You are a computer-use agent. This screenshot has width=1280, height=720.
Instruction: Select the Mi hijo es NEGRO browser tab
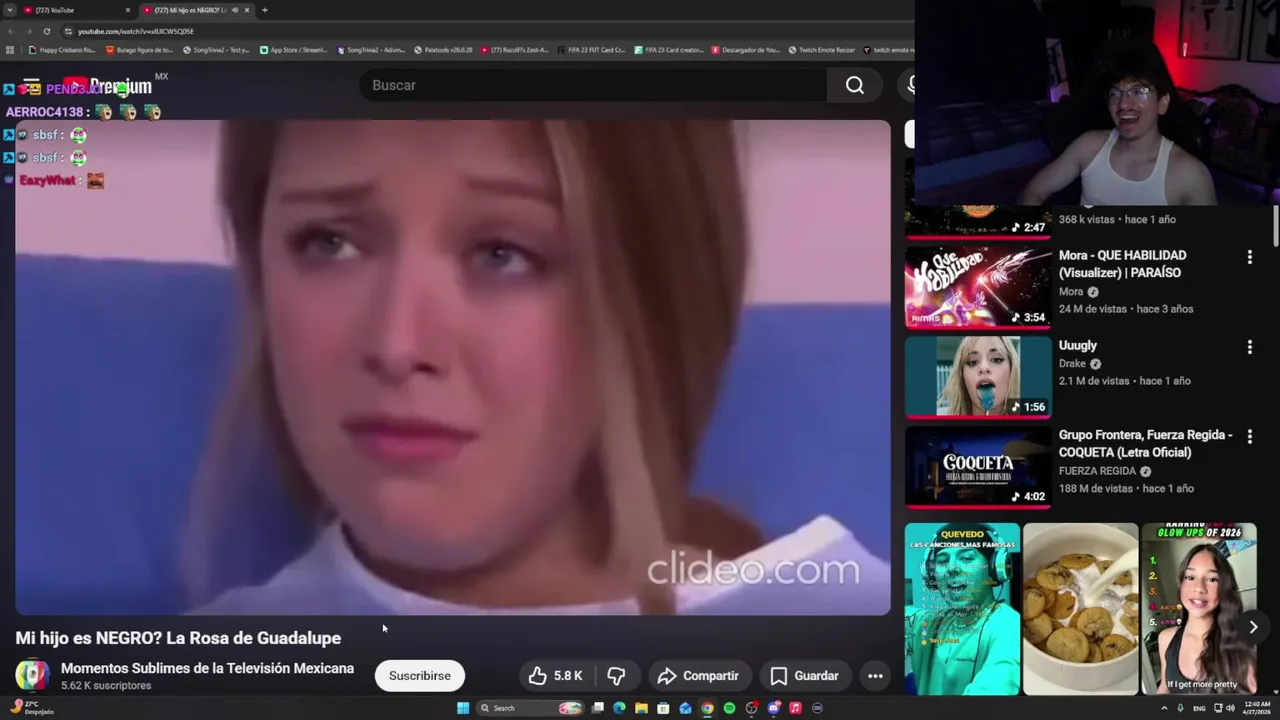pyautogui.click(x=194, y=10)
